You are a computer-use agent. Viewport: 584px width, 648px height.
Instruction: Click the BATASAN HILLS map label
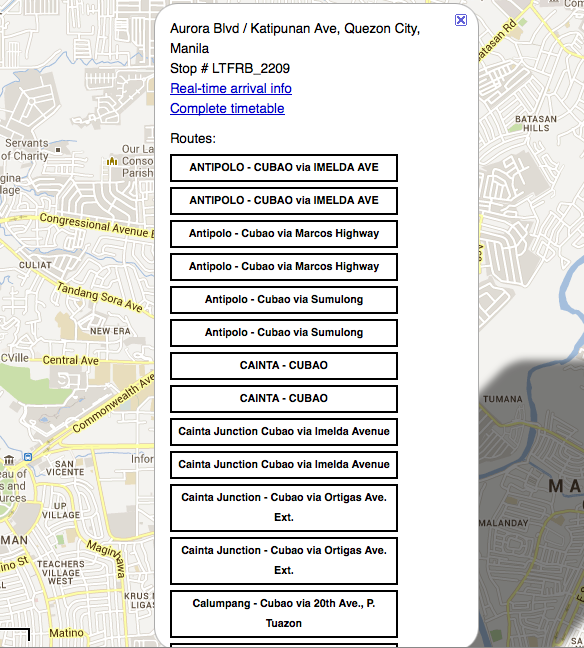536,124
